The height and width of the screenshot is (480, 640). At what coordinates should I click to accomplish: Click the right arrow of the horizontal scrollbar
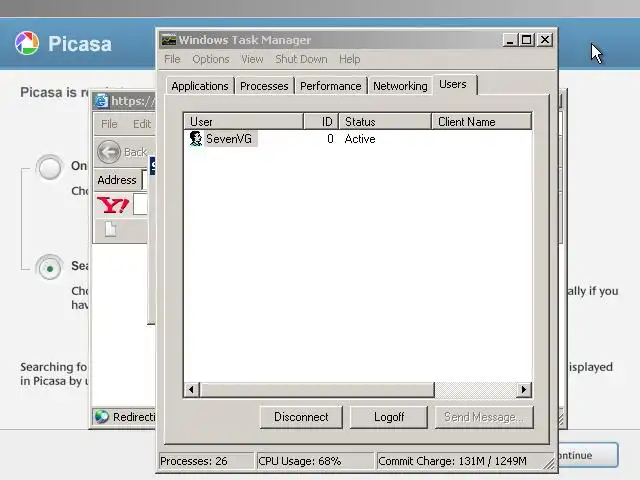[524, 389]
